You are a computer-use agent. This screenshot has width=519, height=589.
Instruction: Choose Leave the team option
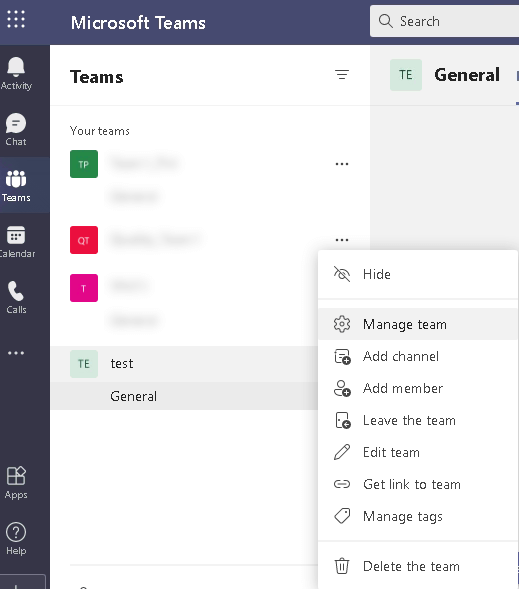pos(418,420)
